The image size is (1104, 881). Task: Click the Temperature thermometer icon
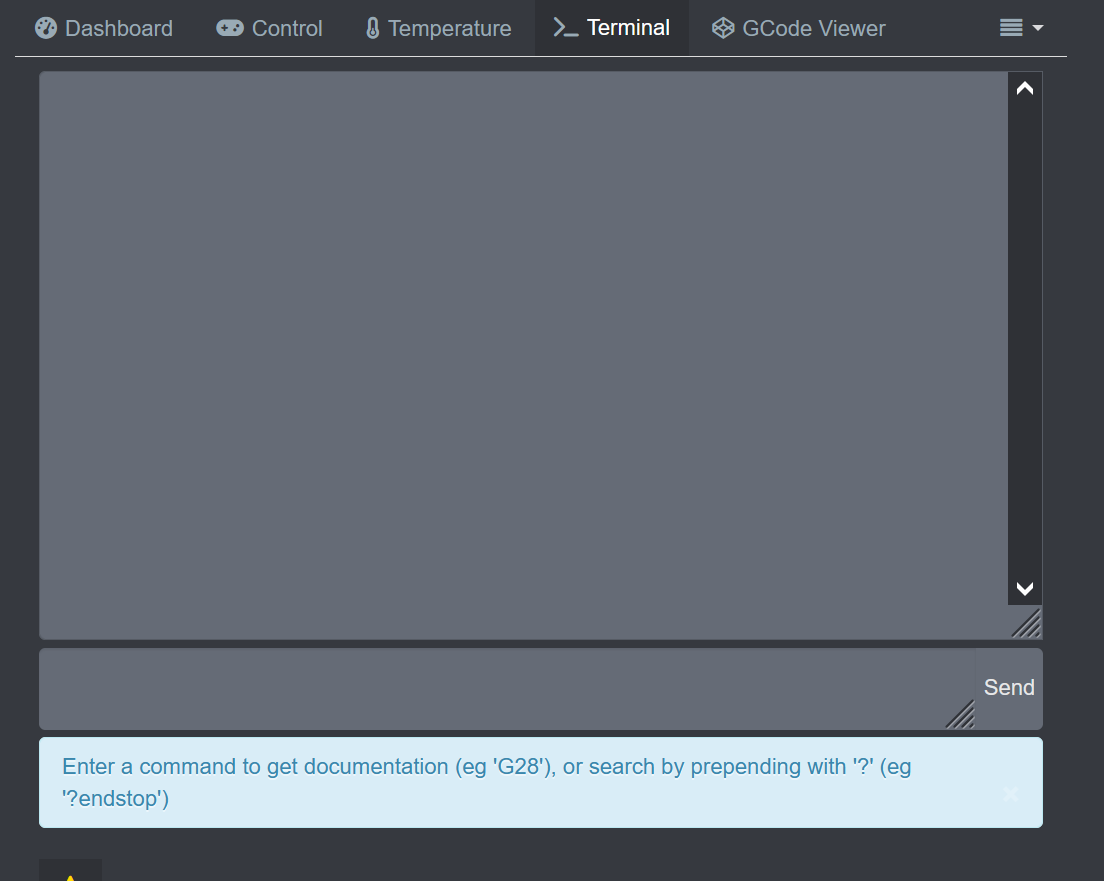[372, 28]
